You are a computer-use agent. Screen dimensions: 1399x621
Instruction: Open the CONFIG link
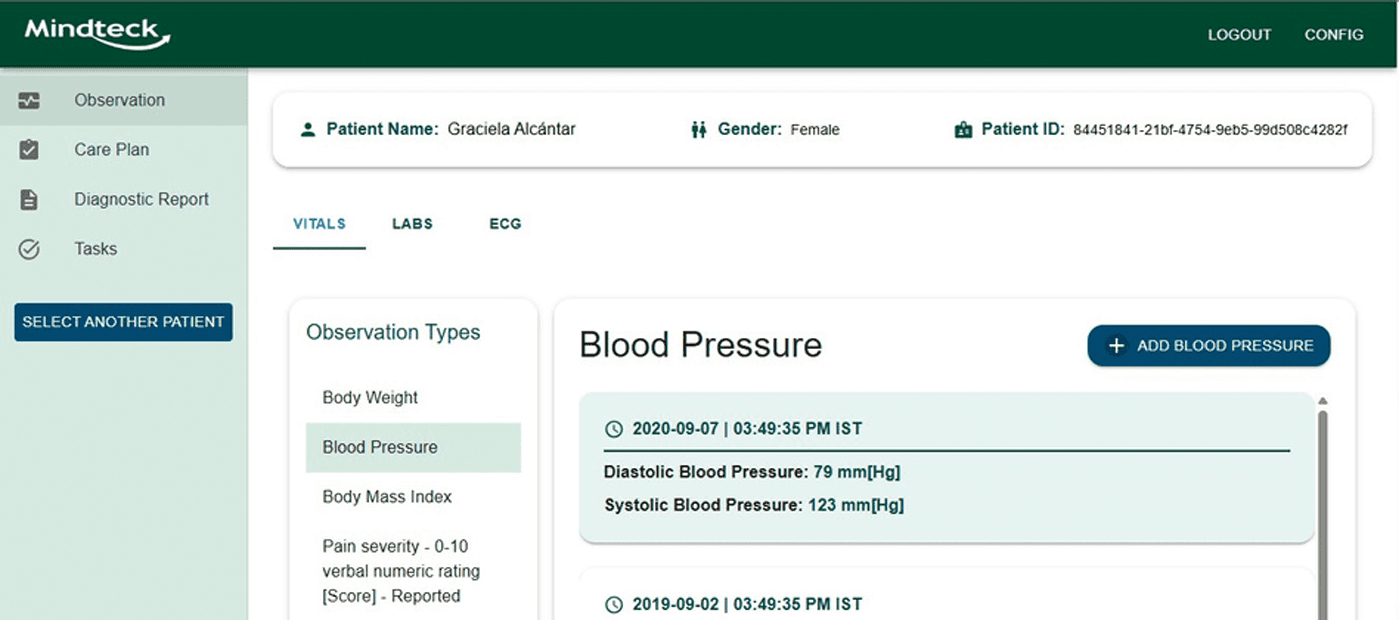1334,34
